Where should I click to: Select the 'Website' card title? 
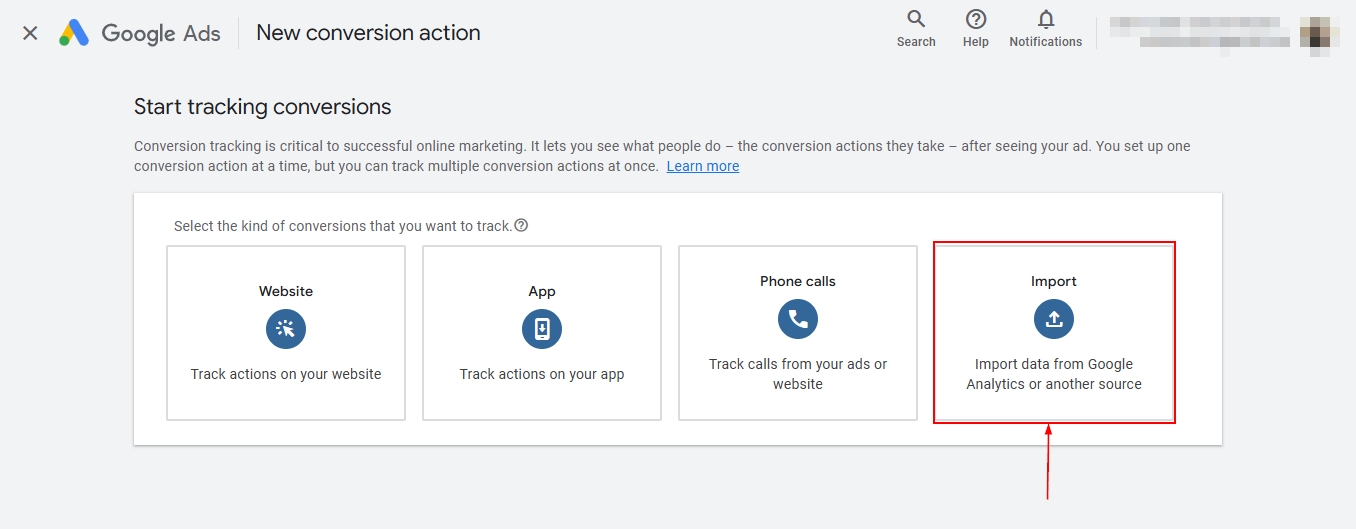coord(286,291)
